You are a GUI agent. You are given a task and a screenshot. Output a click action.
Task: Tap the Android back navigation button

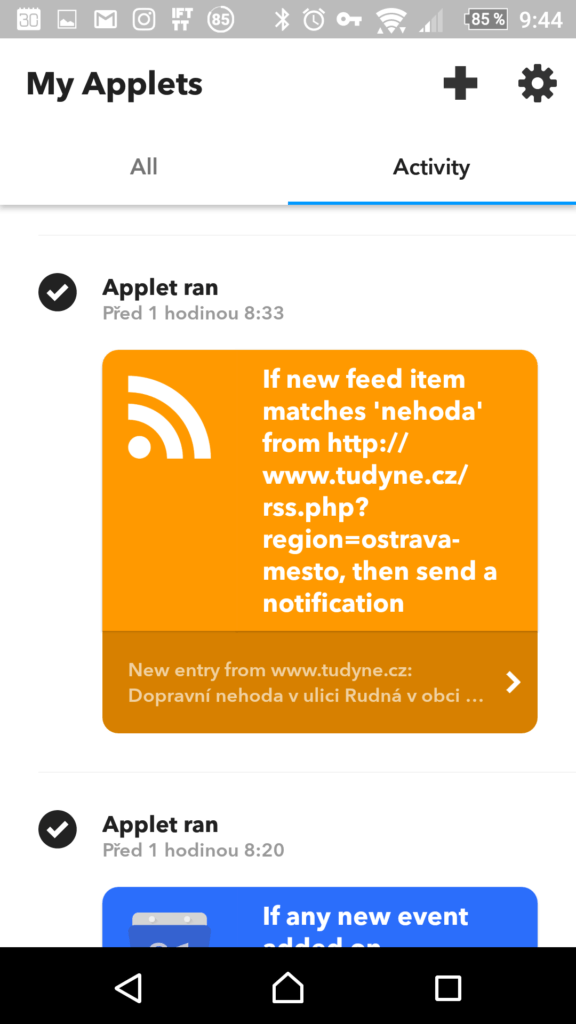click(128, 987)
